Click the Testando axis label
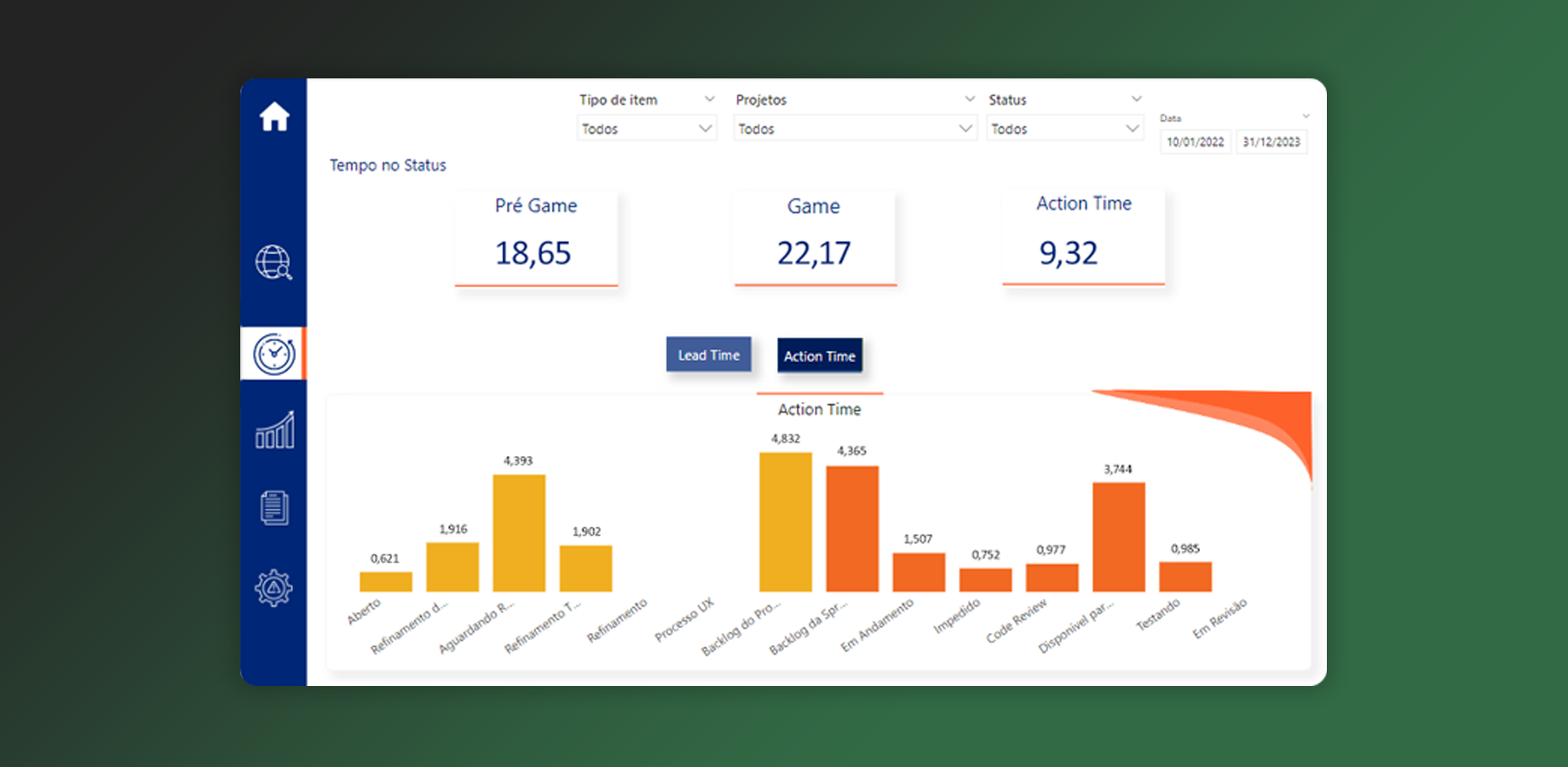This screenshot has width=1568, height=767. [1158, 614]
